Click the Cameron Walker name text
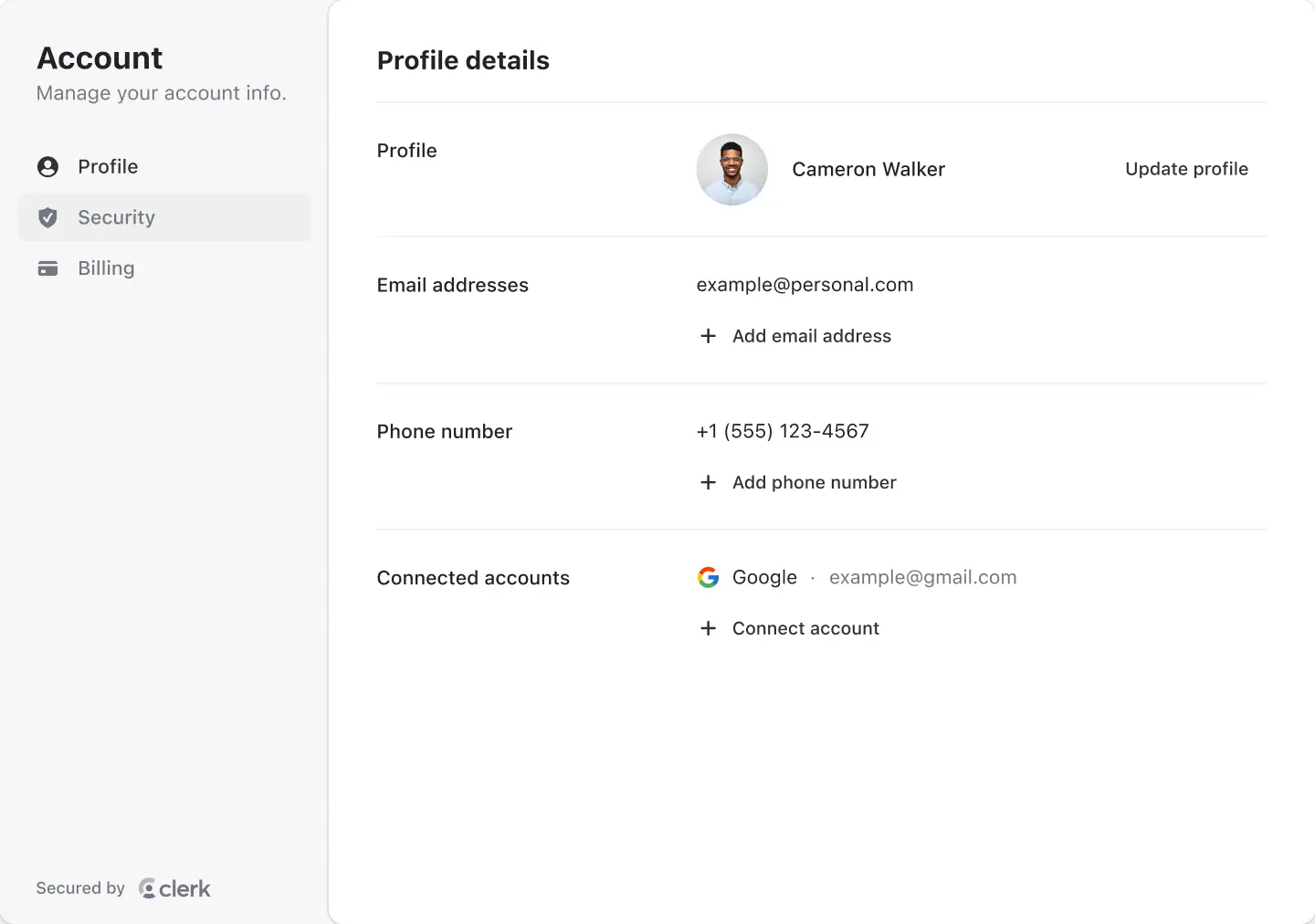1315x924 pixels. pos(868,169)
